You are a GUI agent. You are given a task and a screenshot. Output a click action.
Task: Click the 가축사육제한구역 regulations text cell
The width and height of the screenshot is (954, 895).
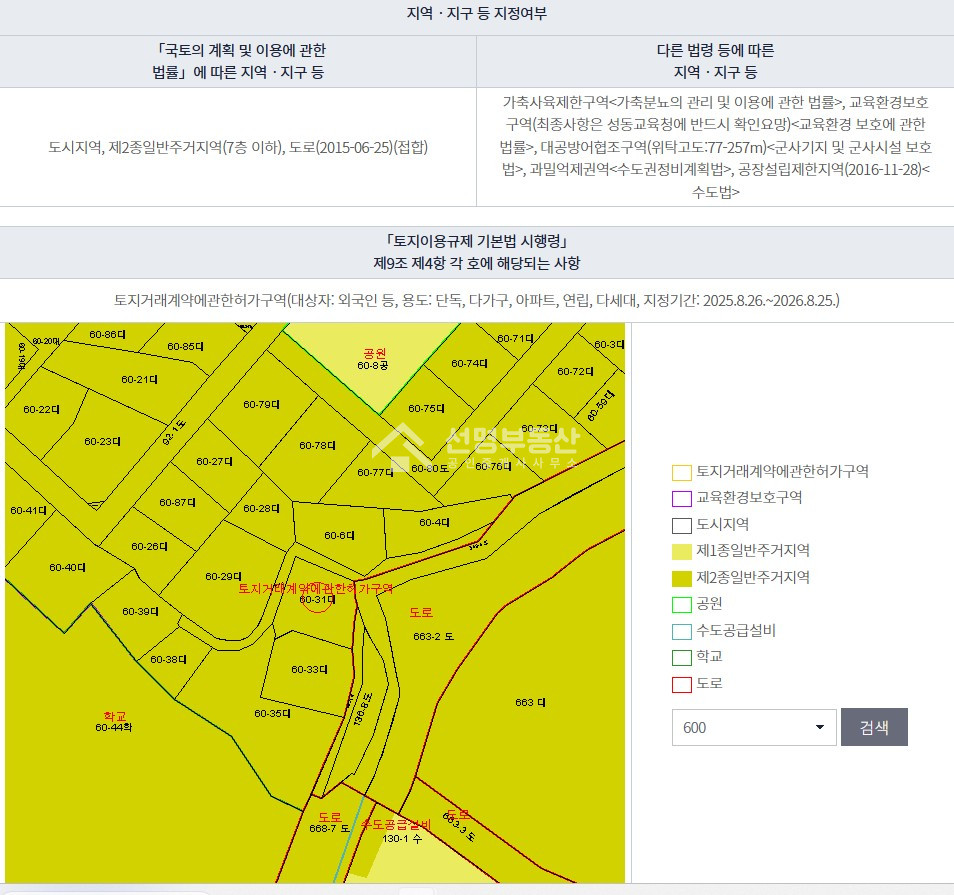(716, 147)
